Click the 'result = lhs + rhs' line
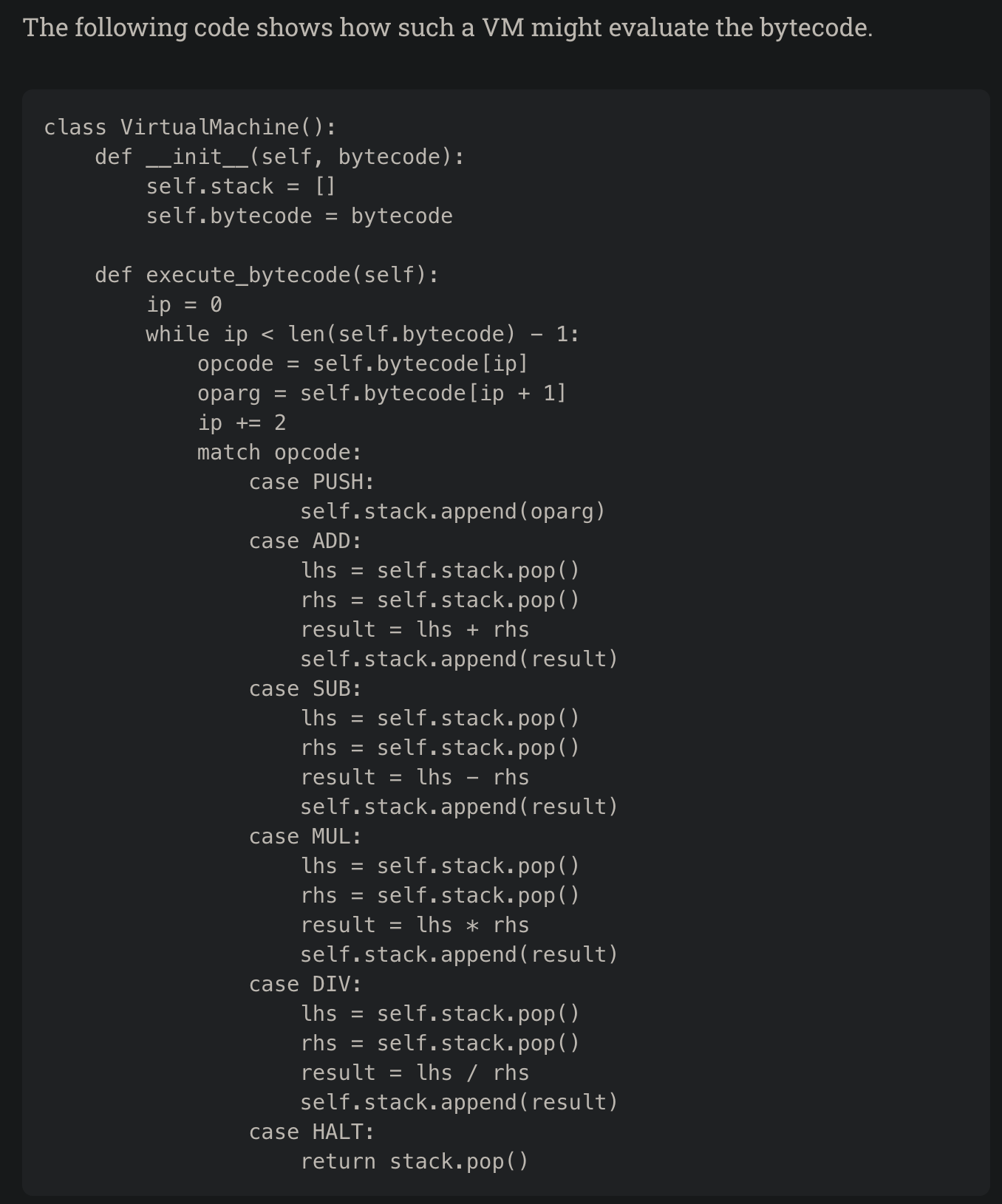Viewport: 1002px width, 1204px height. (415, 629)
